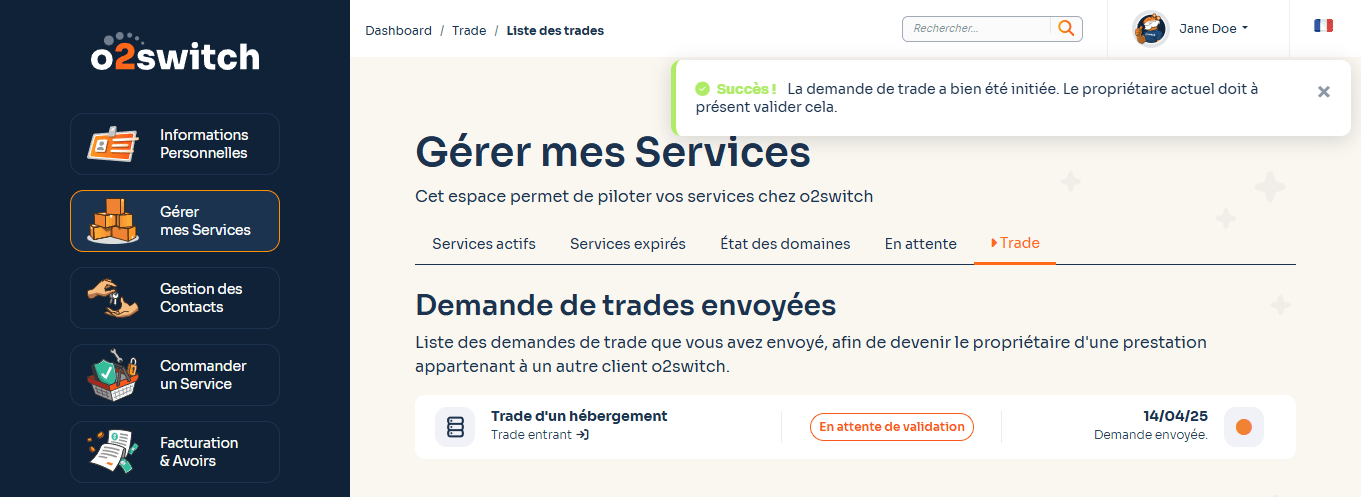1361x497 pixels.
Task: Click the orange dot status button
Action: (1243, 427)
